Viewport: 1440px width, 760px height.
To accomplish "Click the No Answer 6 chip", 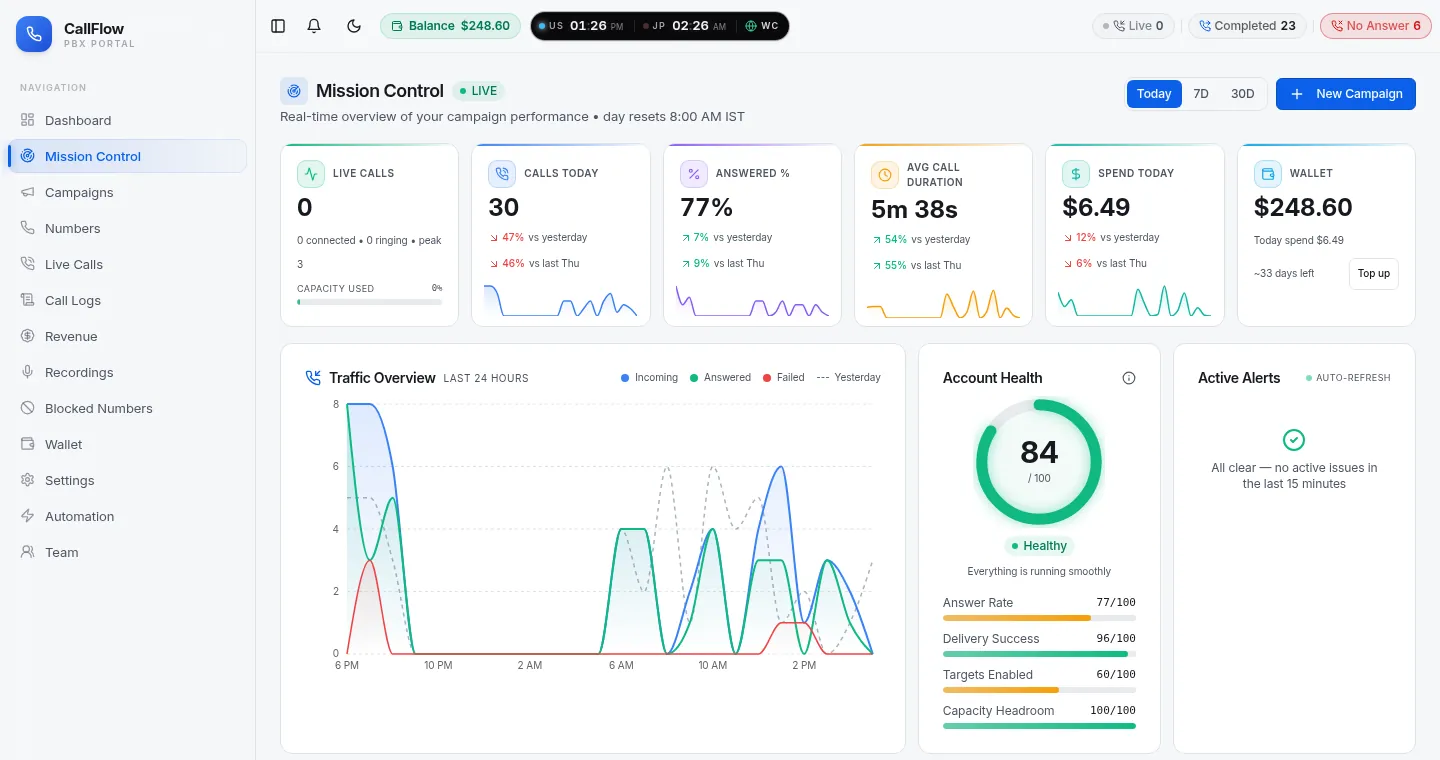I will [1376, 26].
